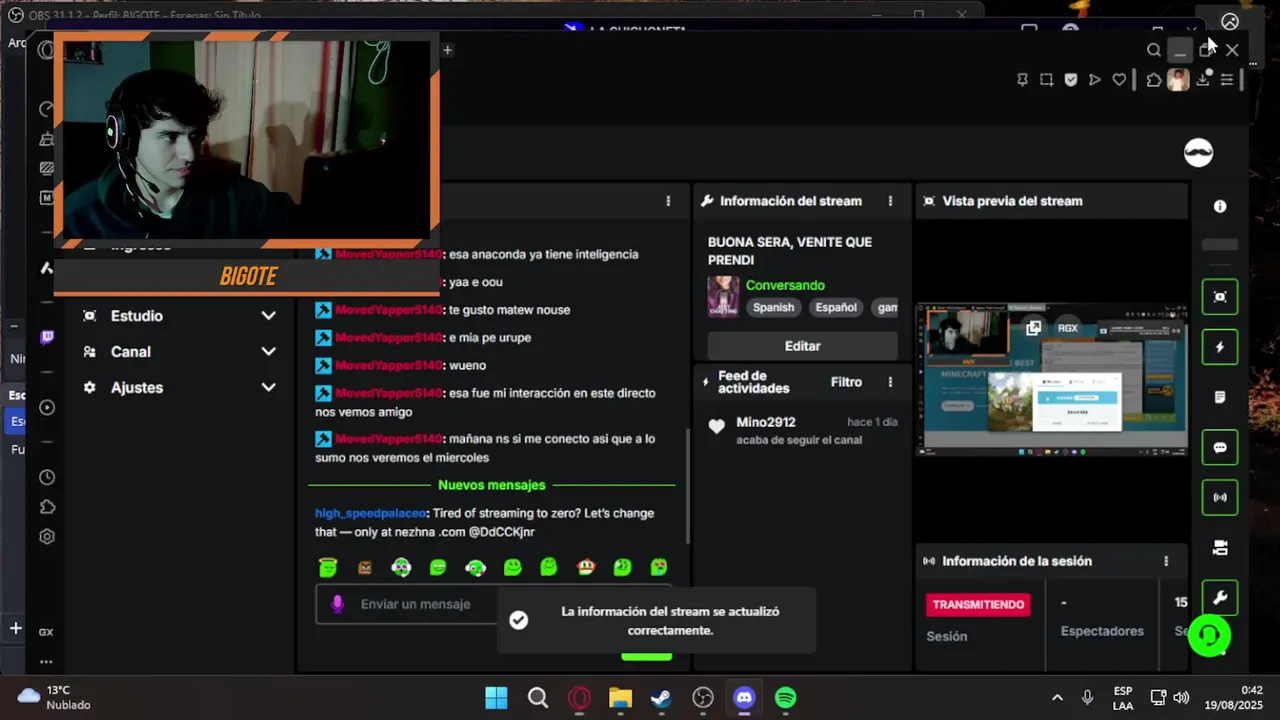Open the Windows Start menu

[496, 698]
